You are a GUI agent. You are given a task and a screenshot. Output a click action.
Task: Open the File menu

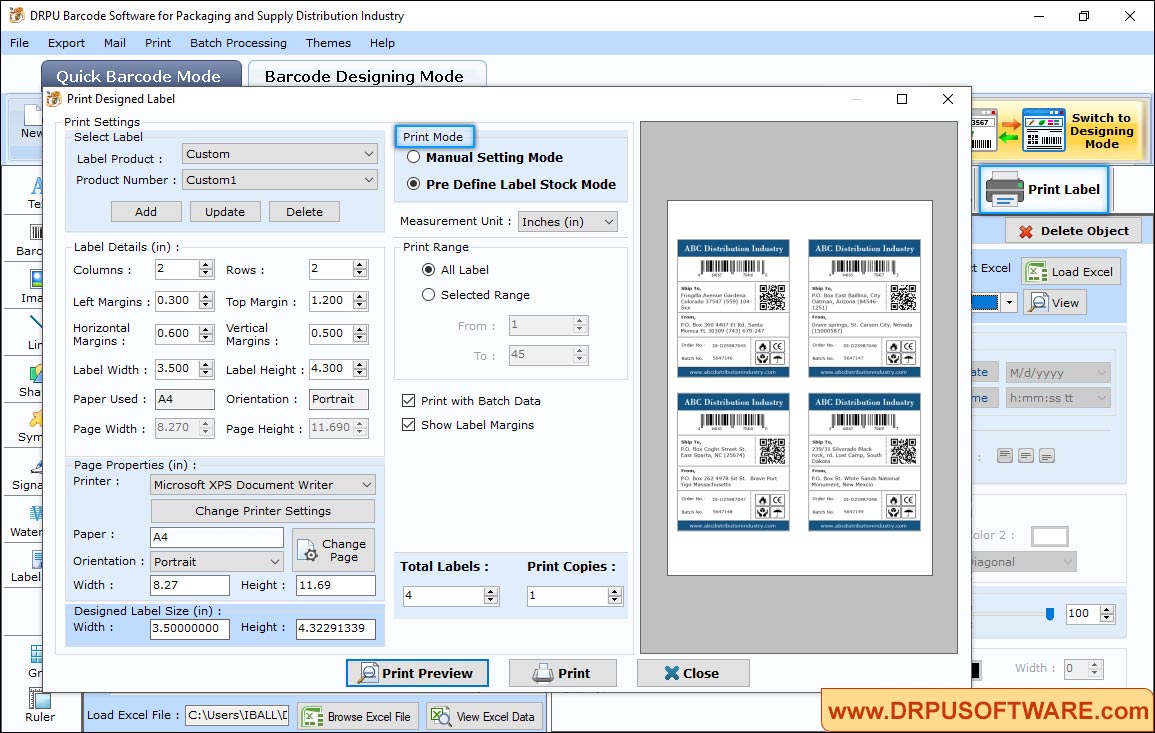coord(19,43)
